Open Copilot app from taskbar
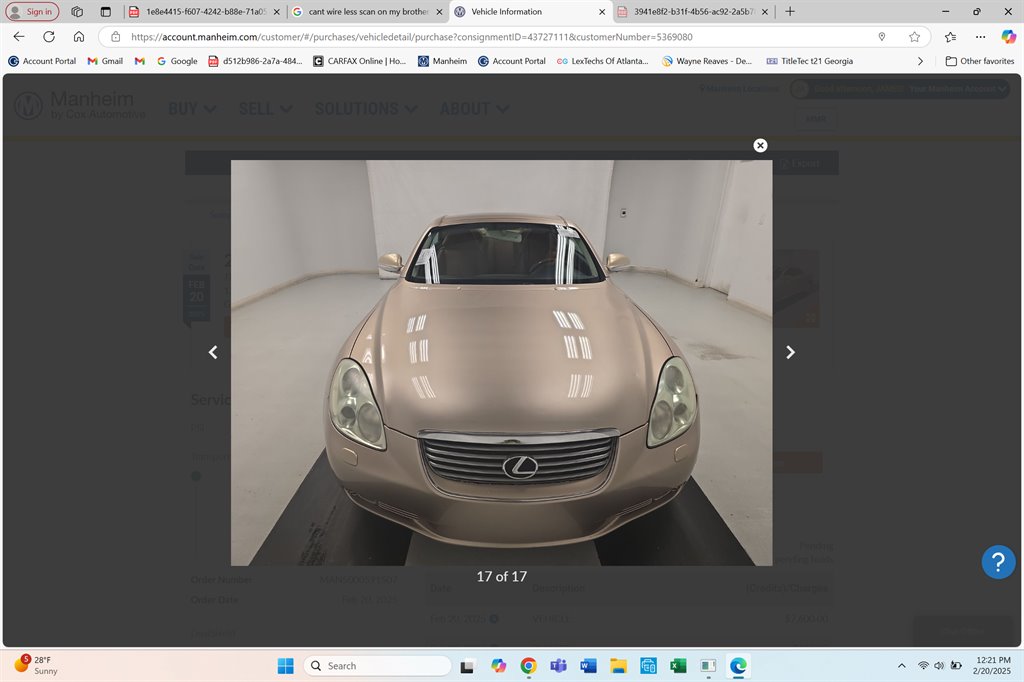1024x682 pixels. (x=498, y=666)
